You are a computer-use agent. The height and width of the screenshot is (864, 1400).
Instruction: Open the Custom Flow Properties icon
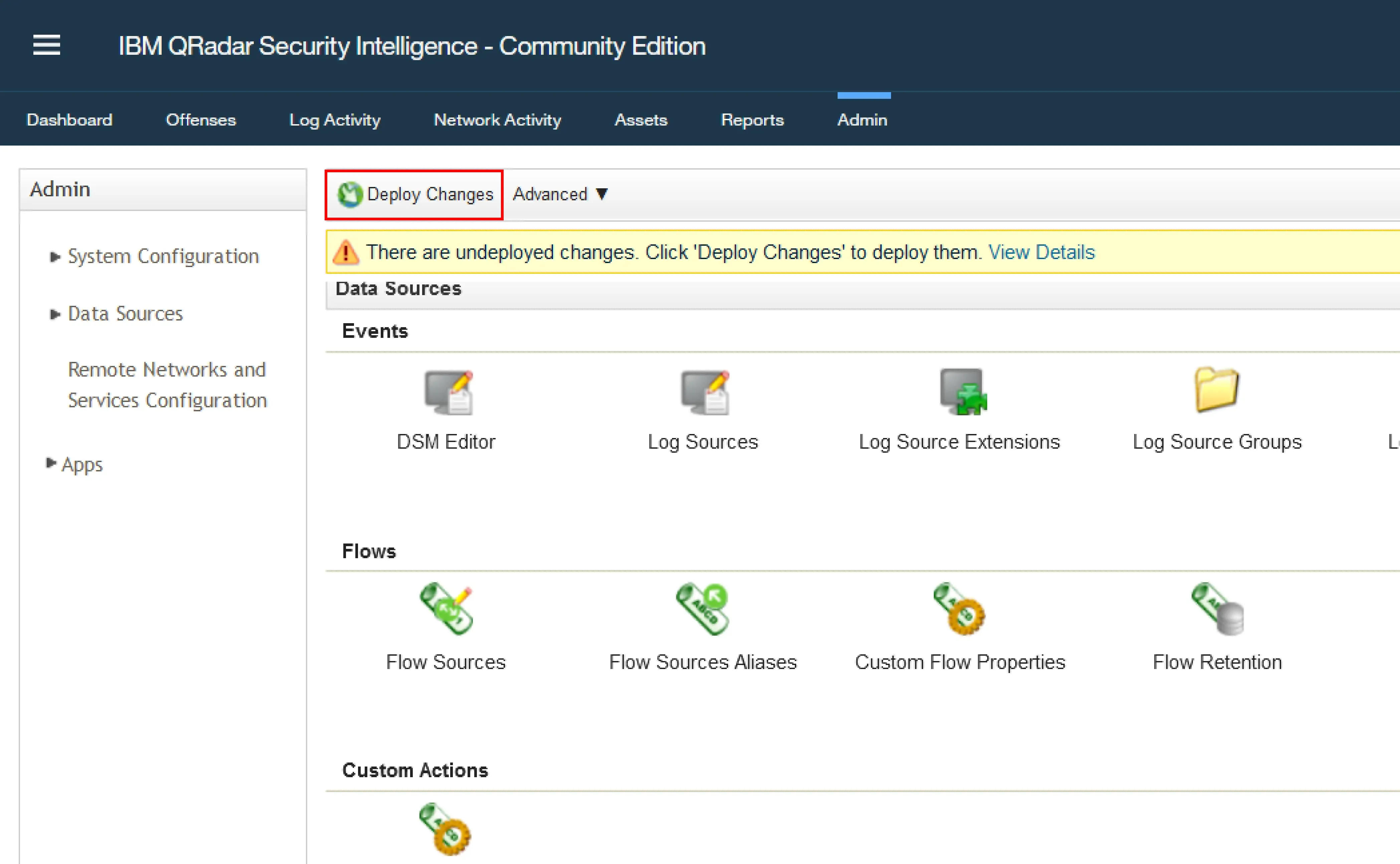coord(959,609)
